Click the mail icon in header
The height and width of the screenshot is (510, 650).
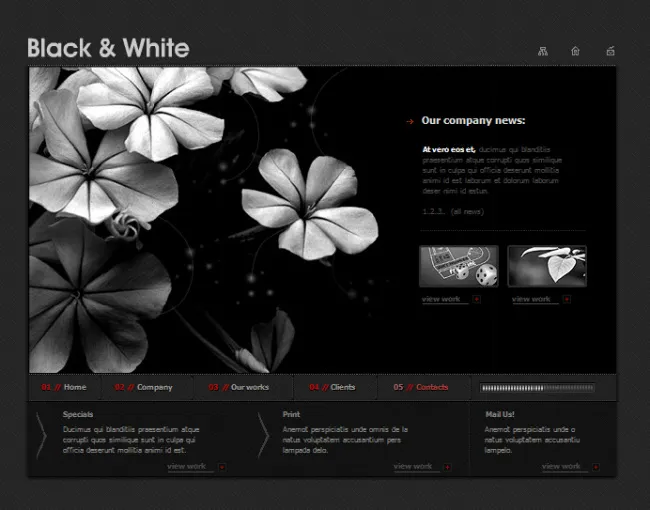610,51
